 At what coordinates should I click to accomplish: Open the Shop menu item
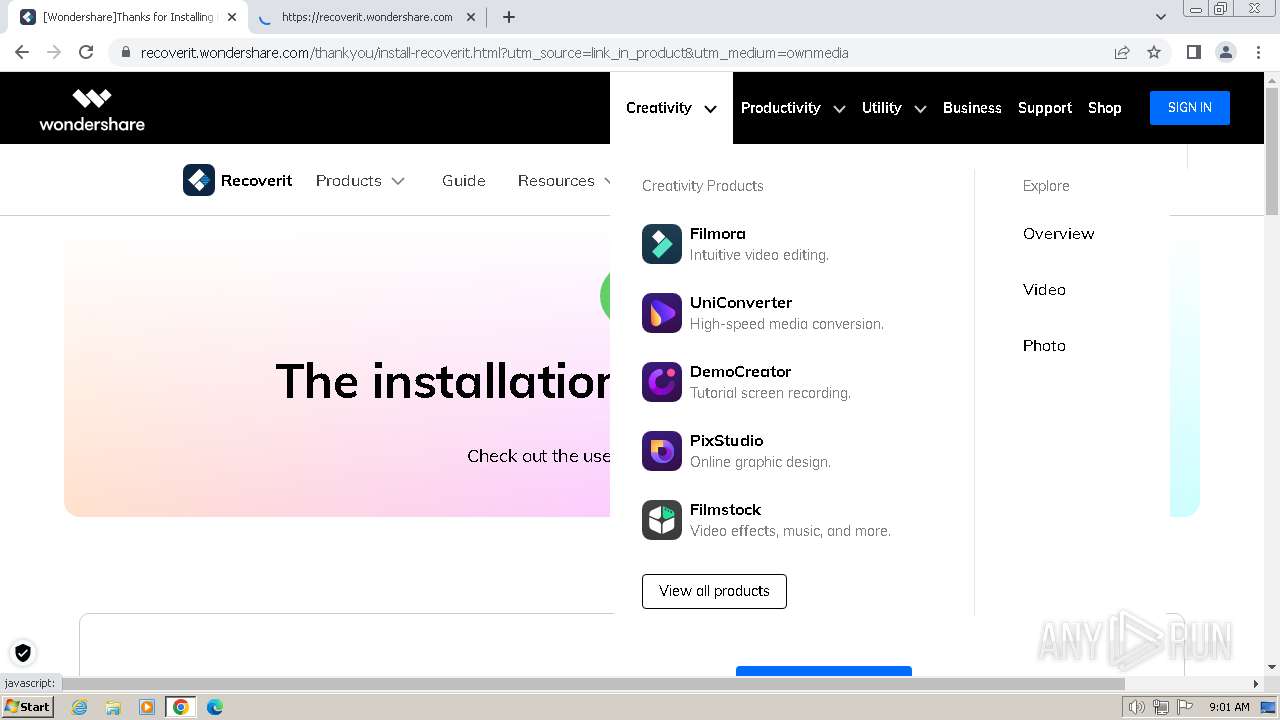click(x=1105, y=108)
